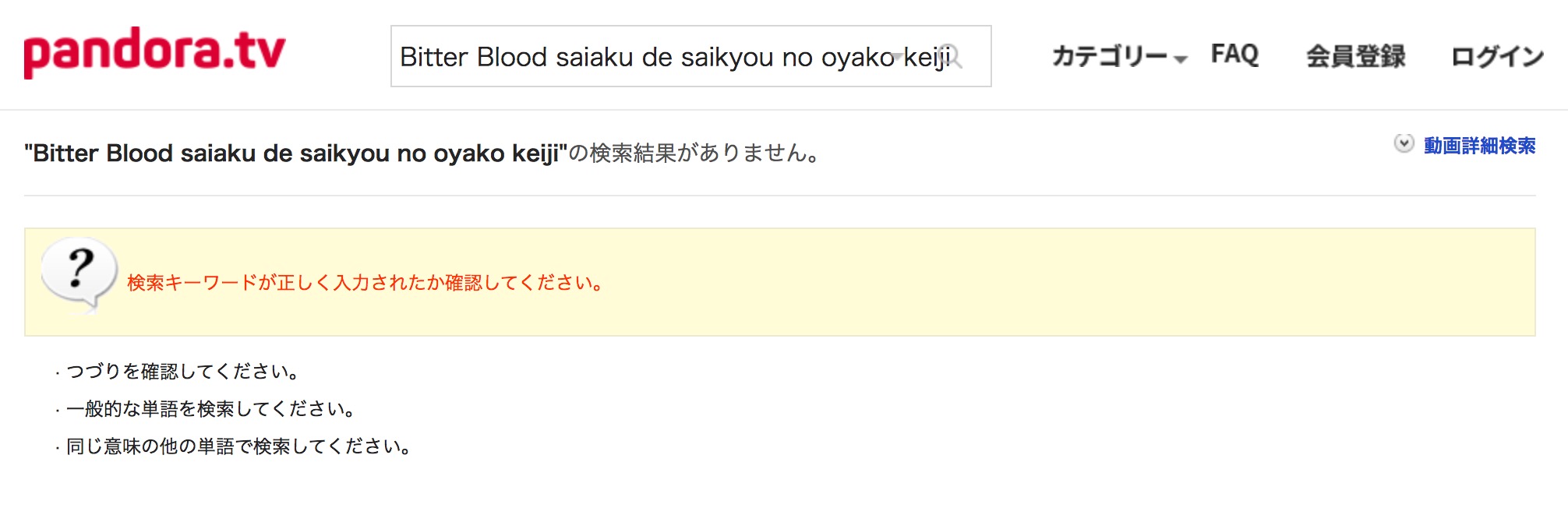Open the ログイン login link
Image resolution: width=1568 pixels, height=508 pixels.
(x=1497, y=56)
